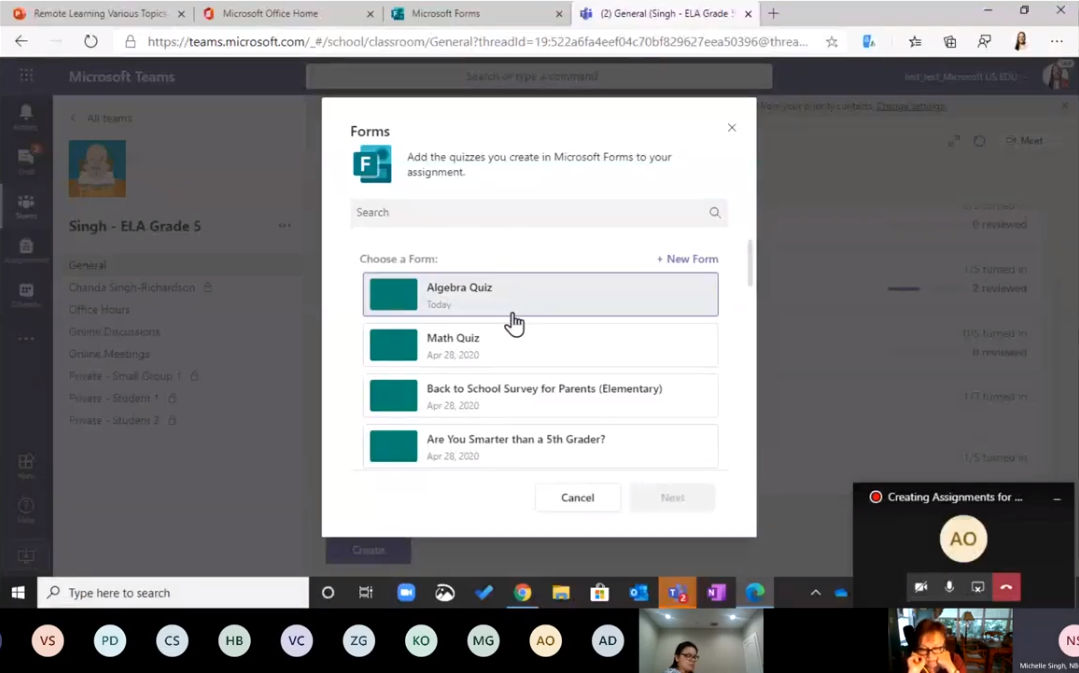This screenshot has width=1079, height=673.
Task: Click the + New Form link
Action: (687, 259)
